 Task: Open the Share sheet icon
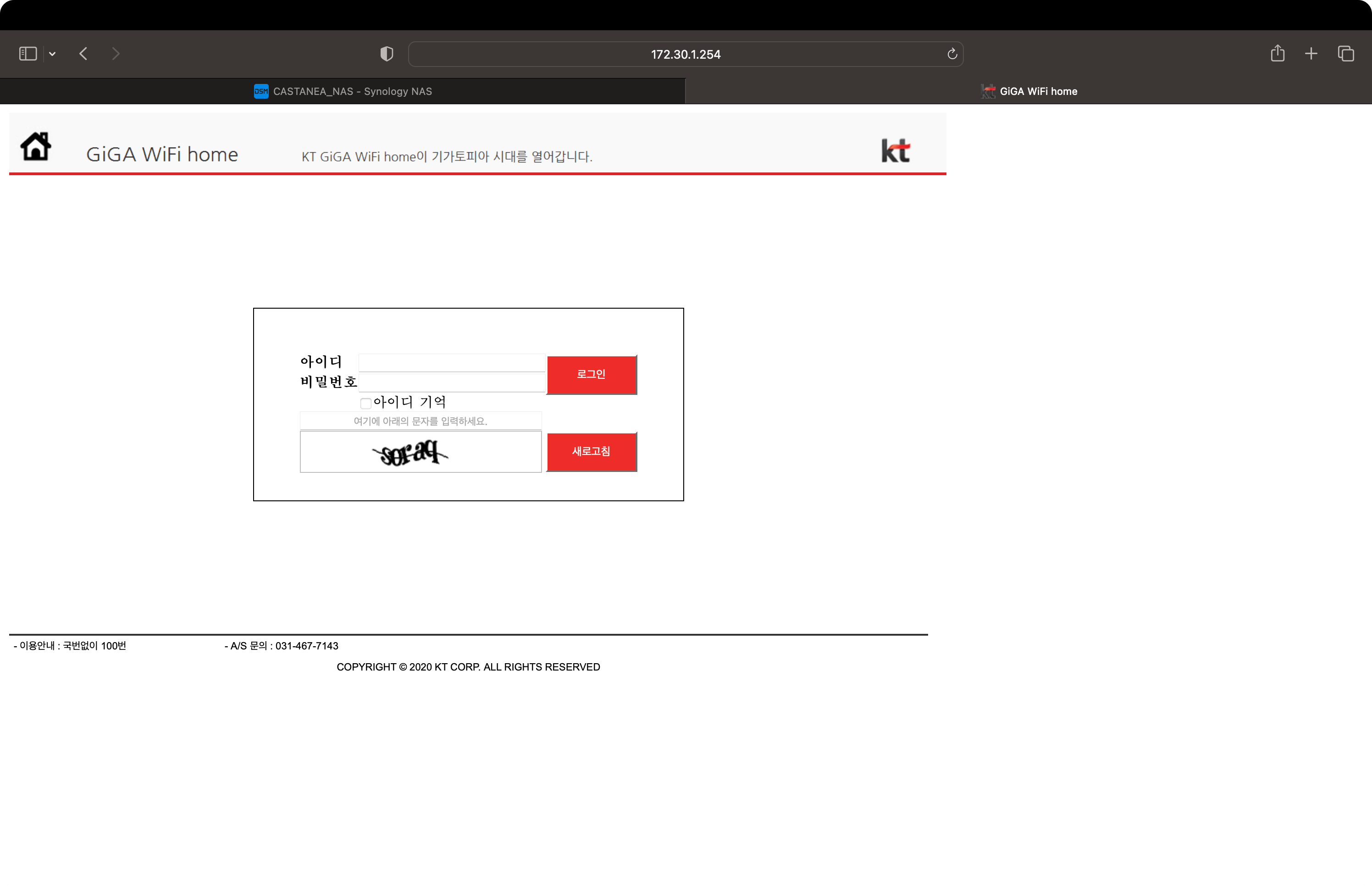coord(1278,54)
